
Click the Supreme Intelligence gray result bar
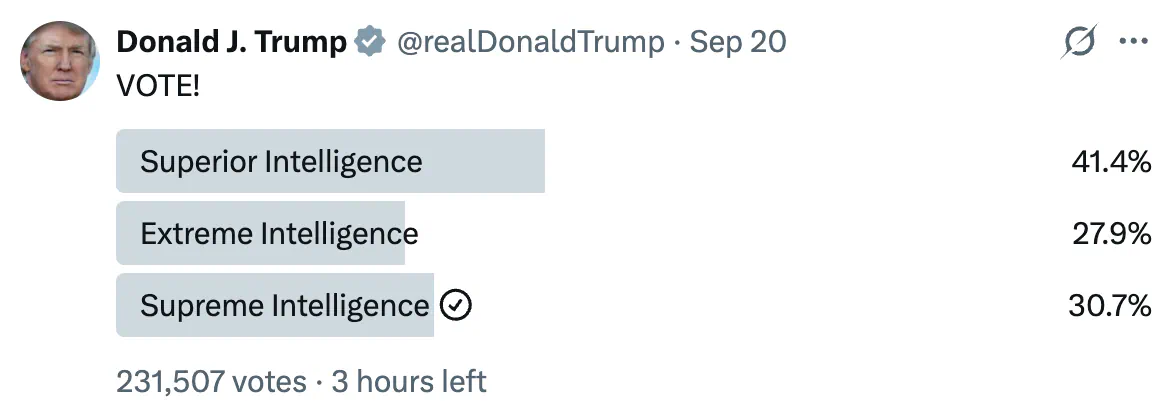[275, 305]
